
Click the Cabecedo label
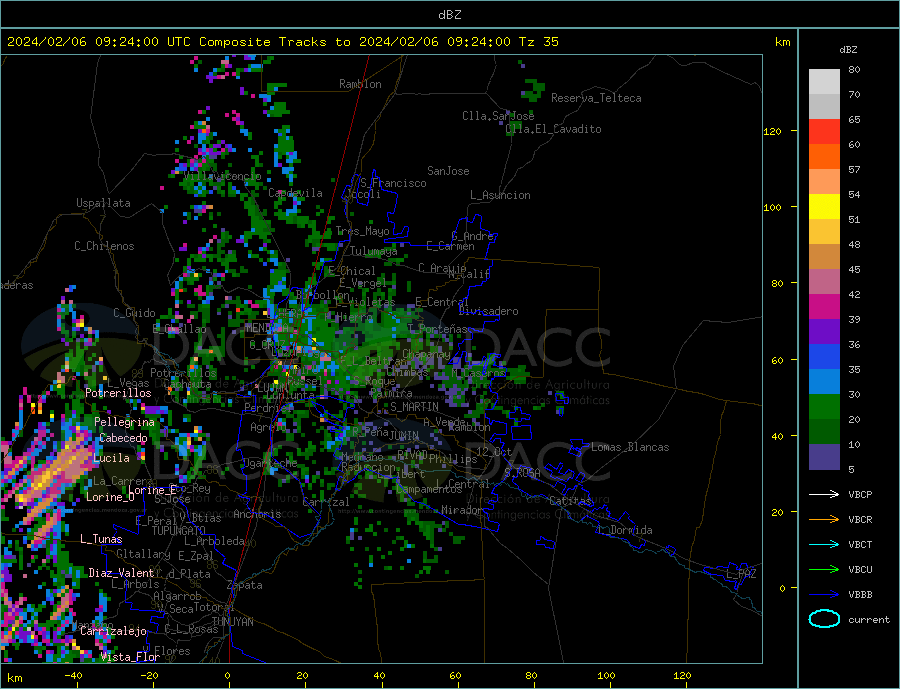123,438
